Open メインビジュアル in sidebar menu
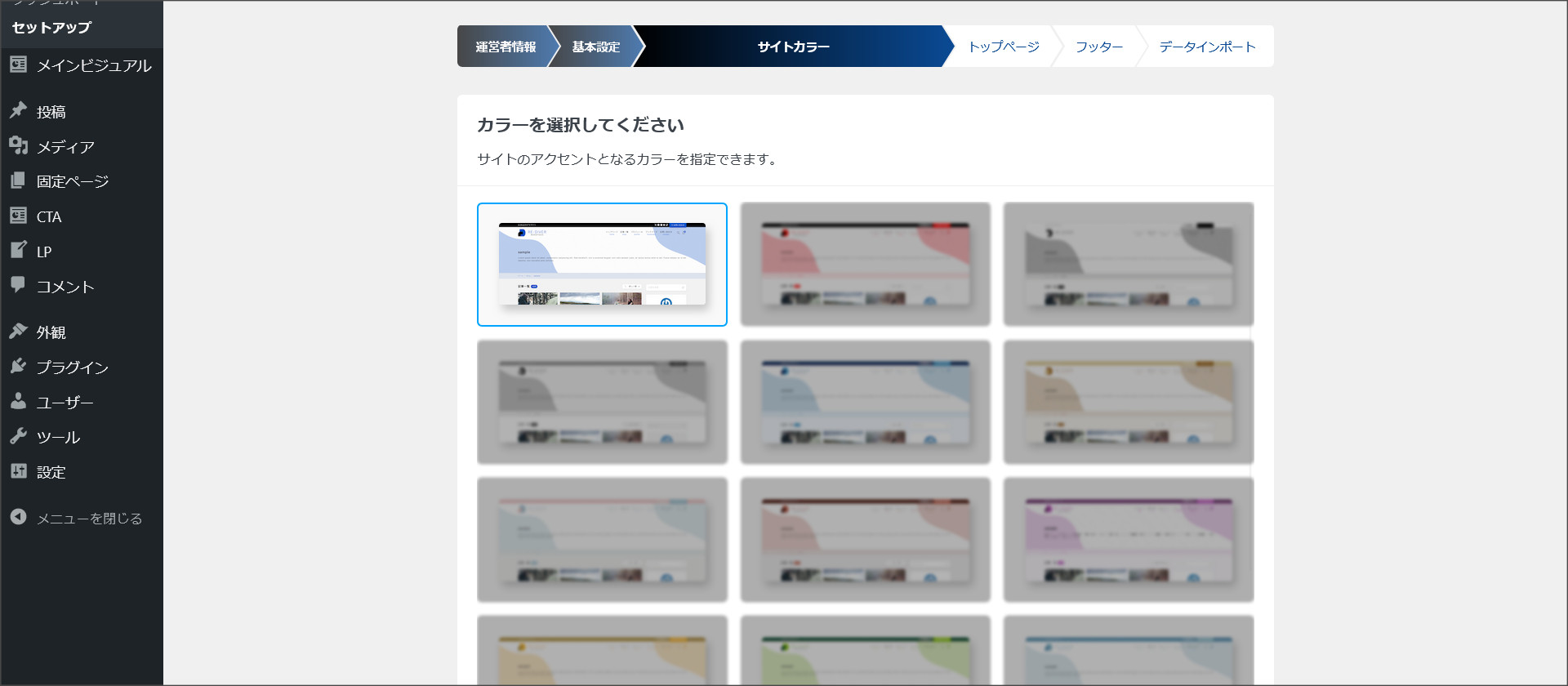The height and width of the screenshot is (686, 1568). pos(93,65)
